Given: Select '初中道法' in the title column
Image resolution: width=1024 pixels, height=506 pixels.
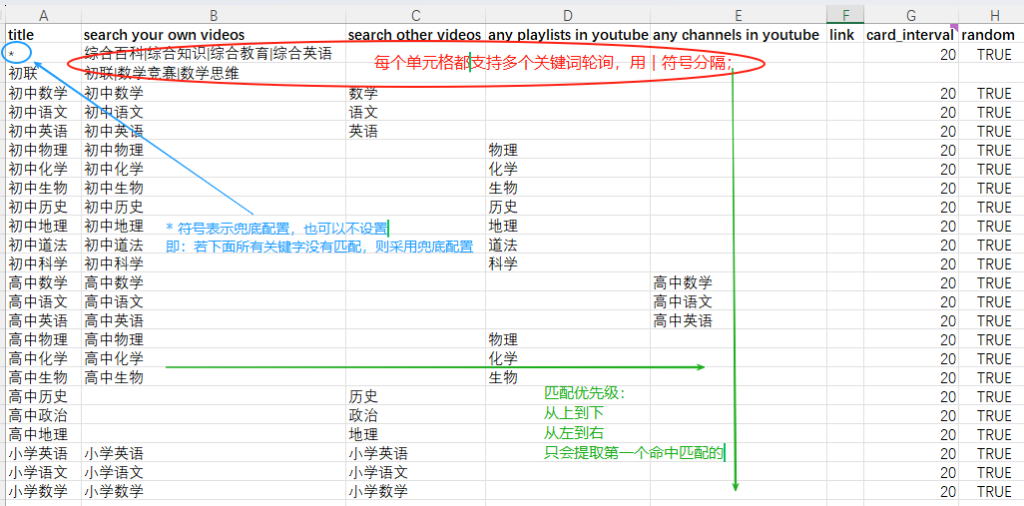Looking at the screenshot, I should pyautogui.click(x=44, y=245).
